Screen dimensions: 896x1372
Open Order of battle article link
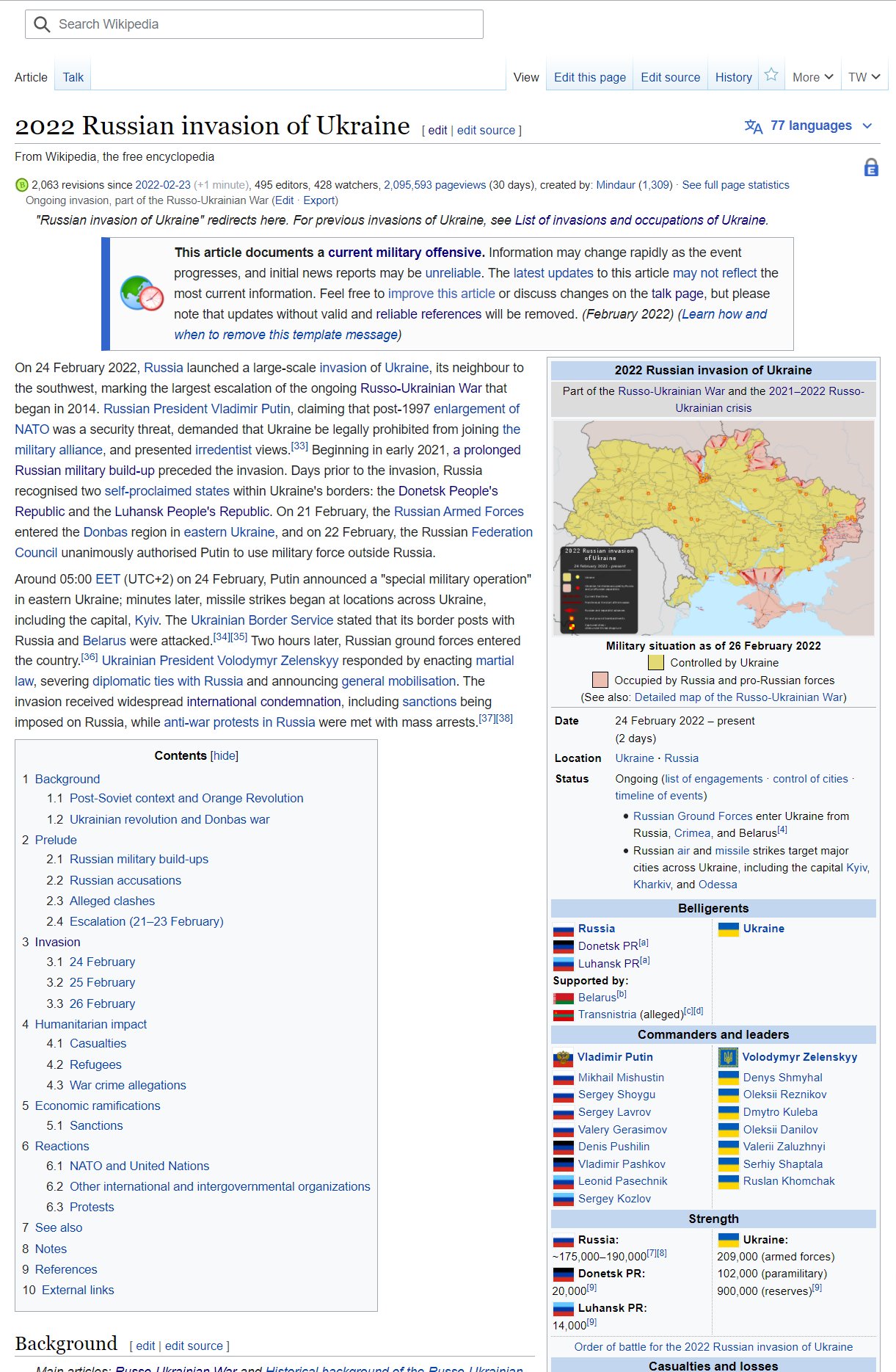[x=713, y=1347]
